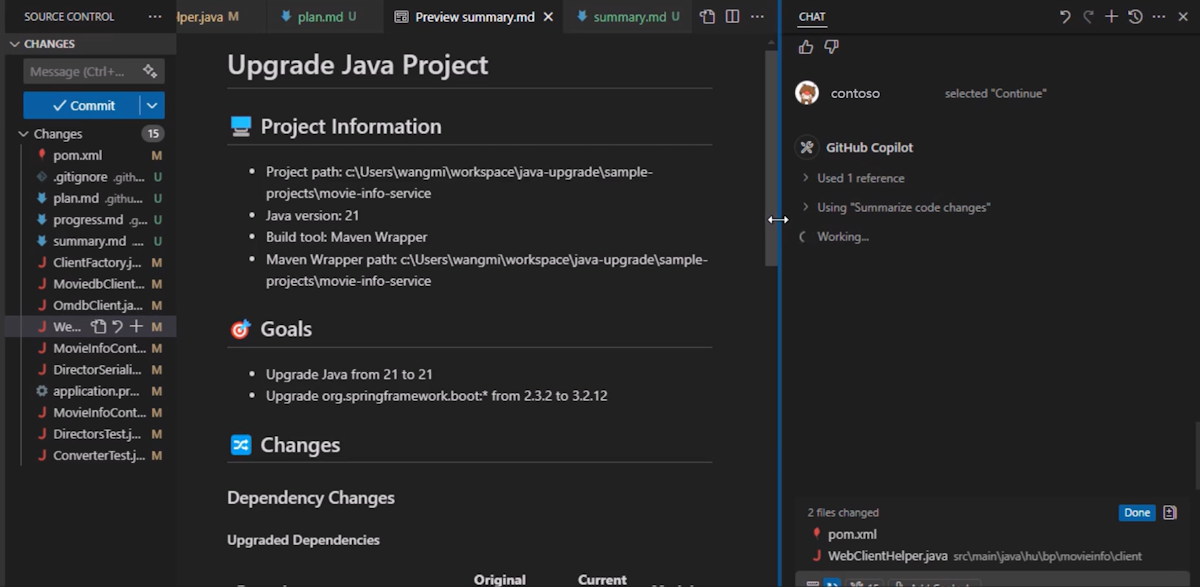
Task: Click the commit message input field
Action: point(80,72)
